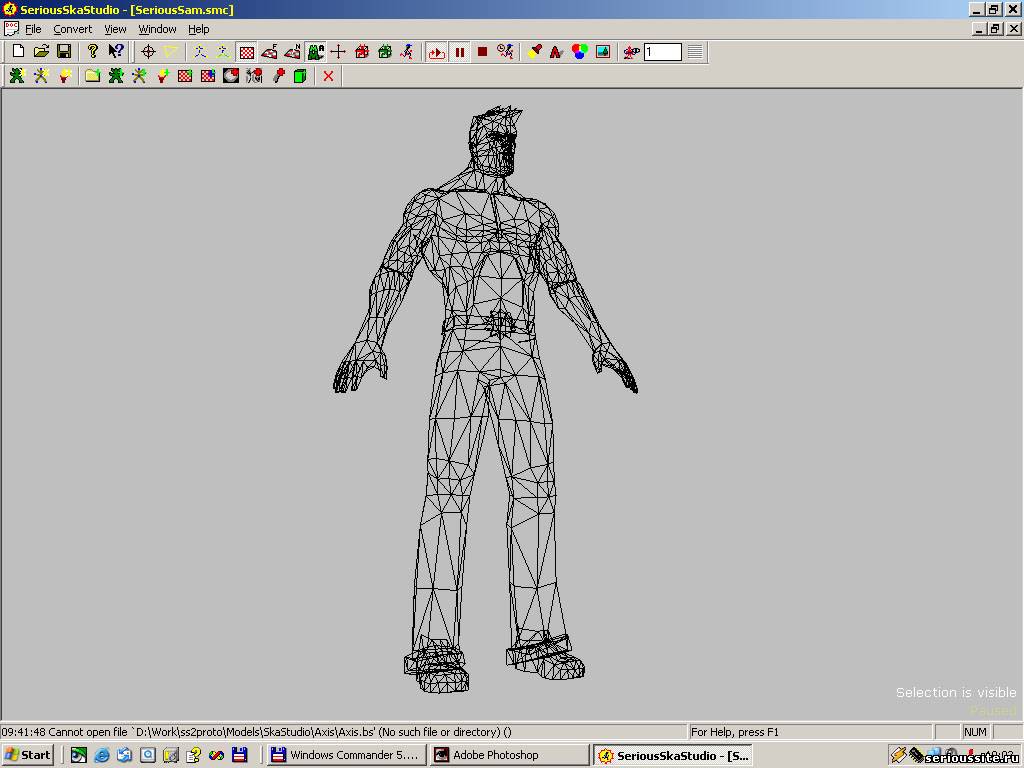Open the Convert menu
The image size is (1024, 768).
click(x=72, y=29)
